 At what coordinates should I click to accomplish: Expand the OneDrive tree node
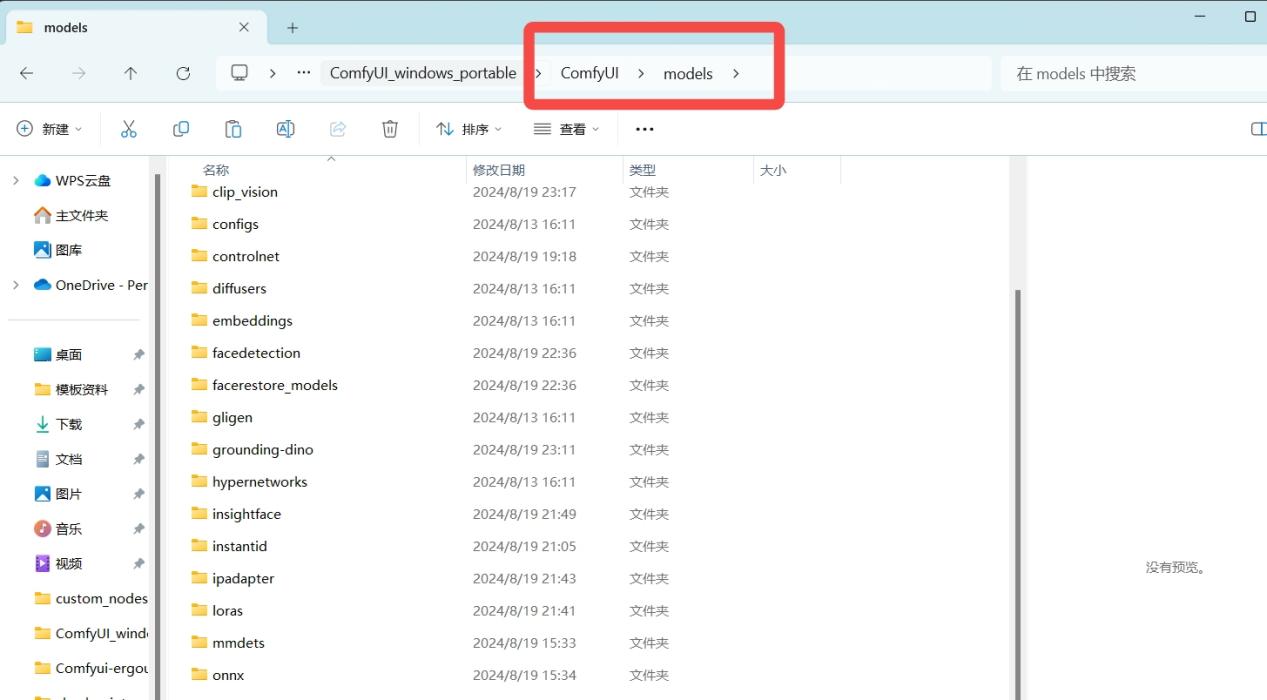click(15, 285)
